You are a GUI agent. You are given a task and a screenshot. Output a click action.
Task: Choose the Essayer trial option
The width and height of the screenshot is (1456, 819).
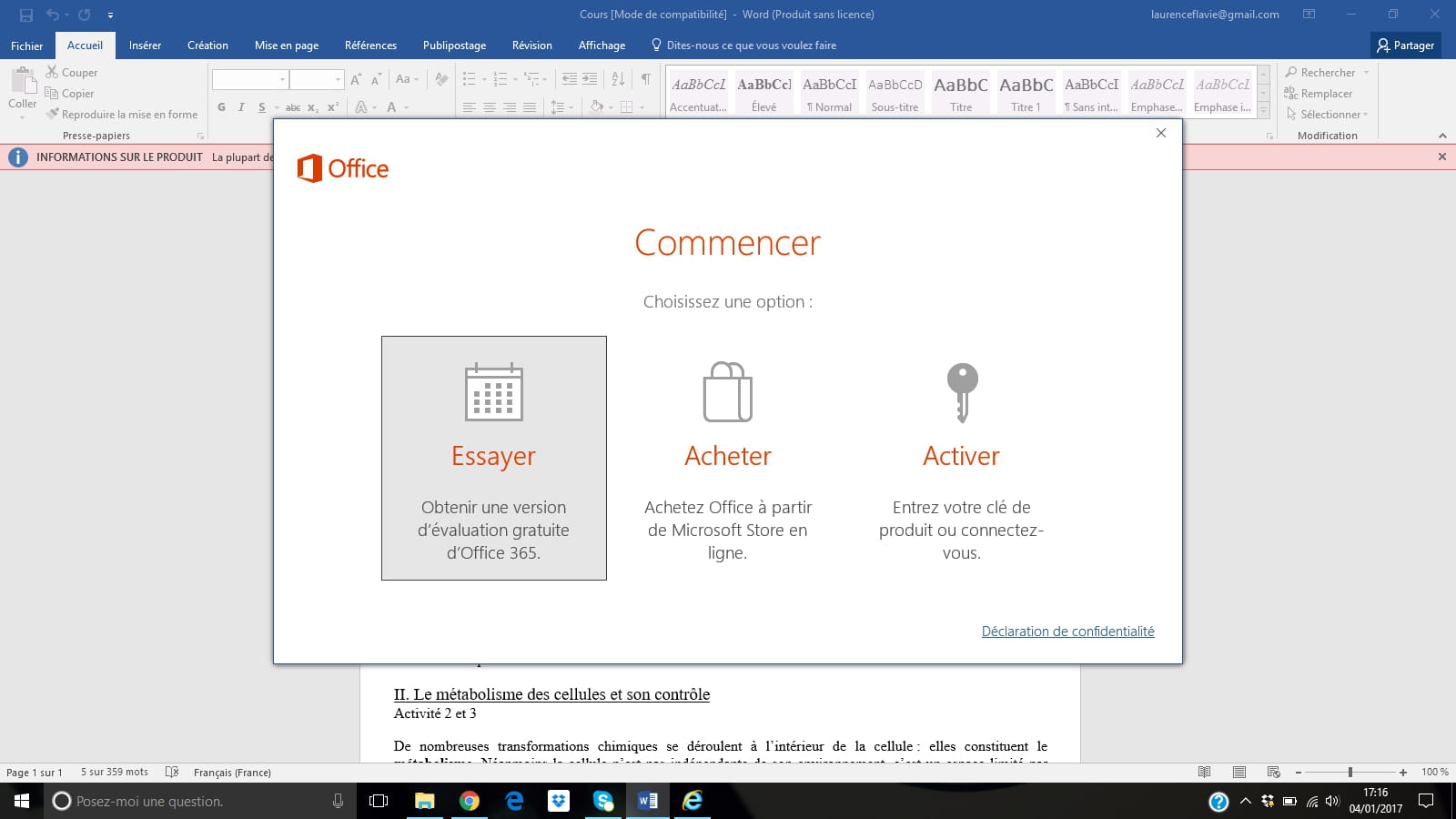(493, 458)
